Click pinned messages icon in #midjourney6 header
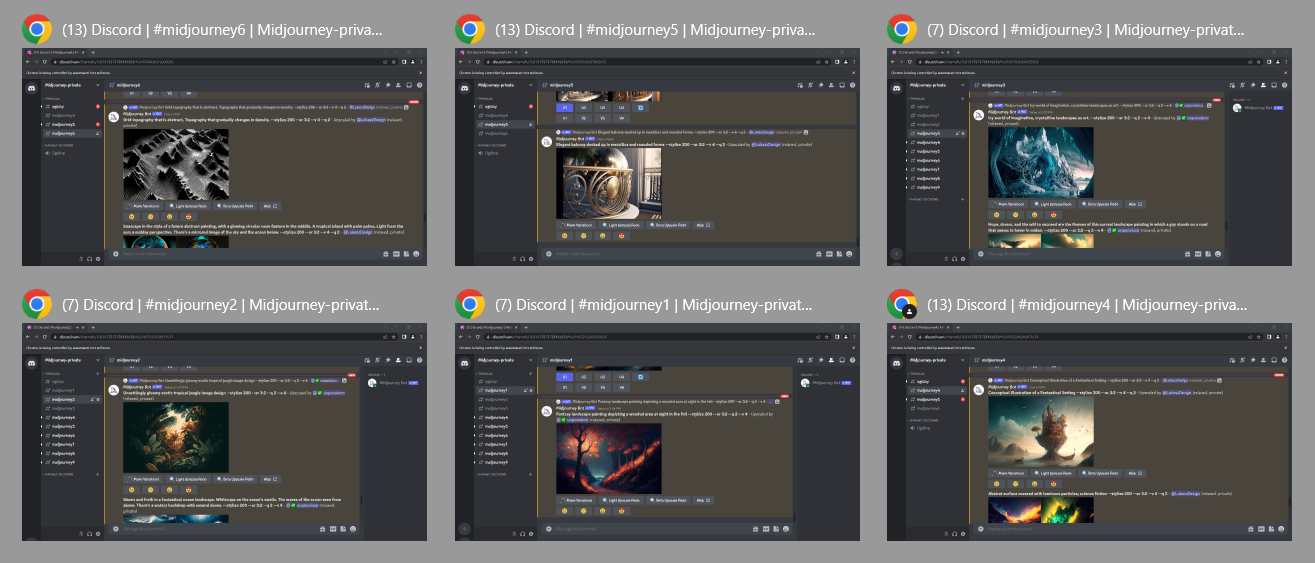The width and height of the screenshot is (1315, 563). (387, 85)
